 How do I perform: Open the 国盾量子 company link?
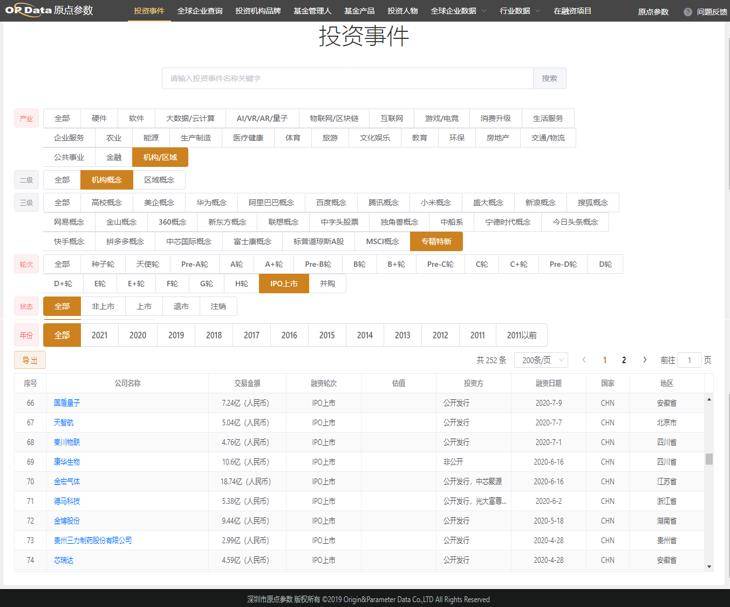(x=67, y=403)
